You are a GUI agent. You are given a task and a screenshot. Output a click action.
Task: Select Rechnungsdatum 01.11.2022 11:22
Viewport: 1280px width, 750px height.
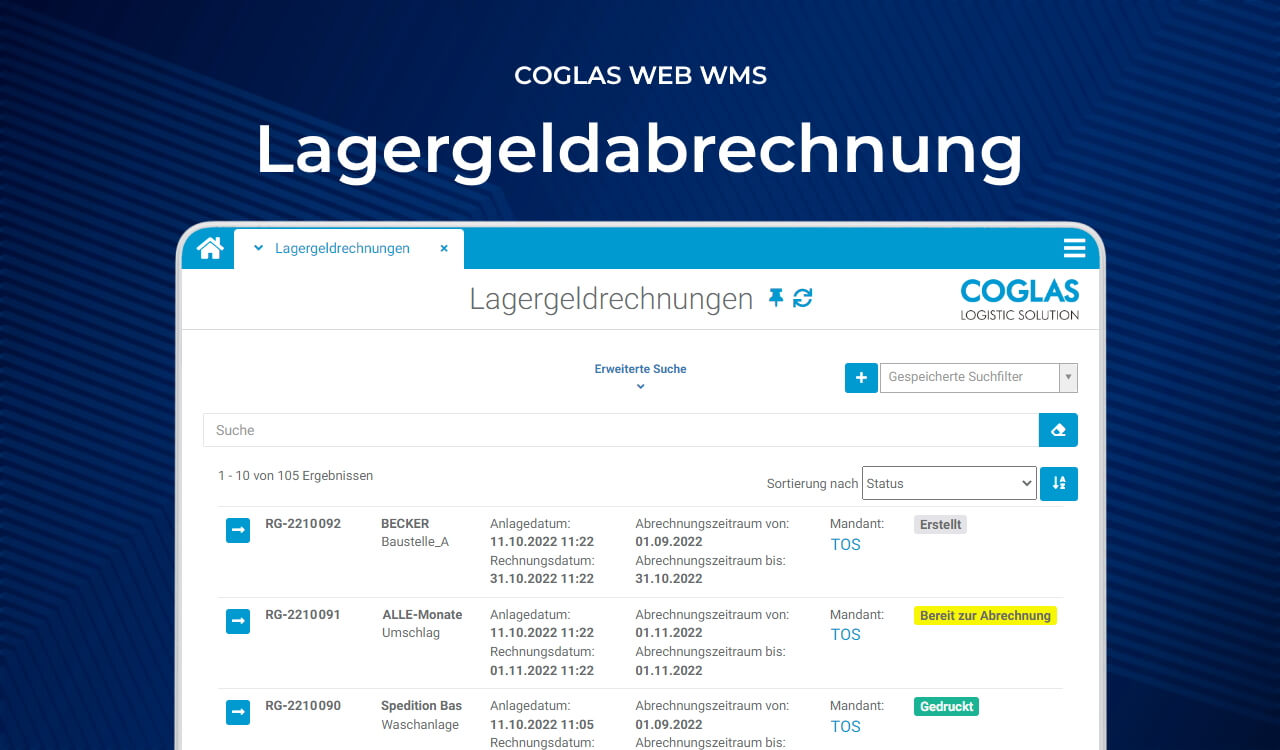point(542,670)
